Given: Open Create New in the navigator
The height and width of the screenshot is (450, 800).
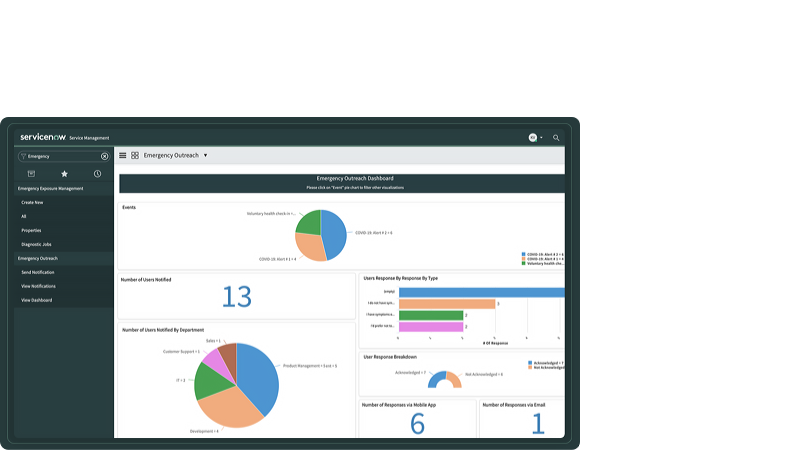Looking at the screenshot, I should coord(32,203).
